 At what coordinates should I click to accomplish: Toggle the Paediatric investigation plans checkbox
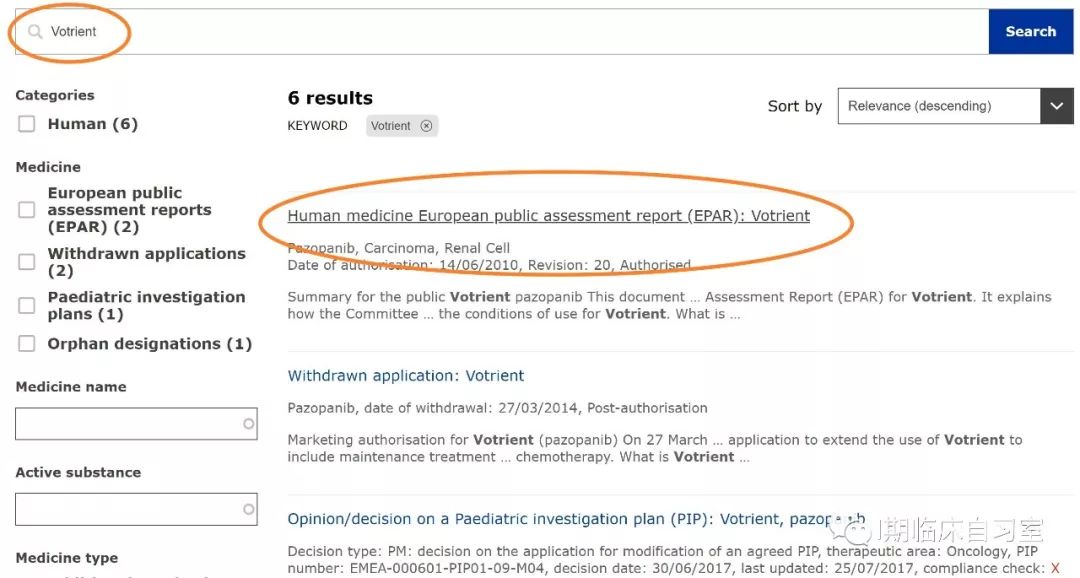26,305
